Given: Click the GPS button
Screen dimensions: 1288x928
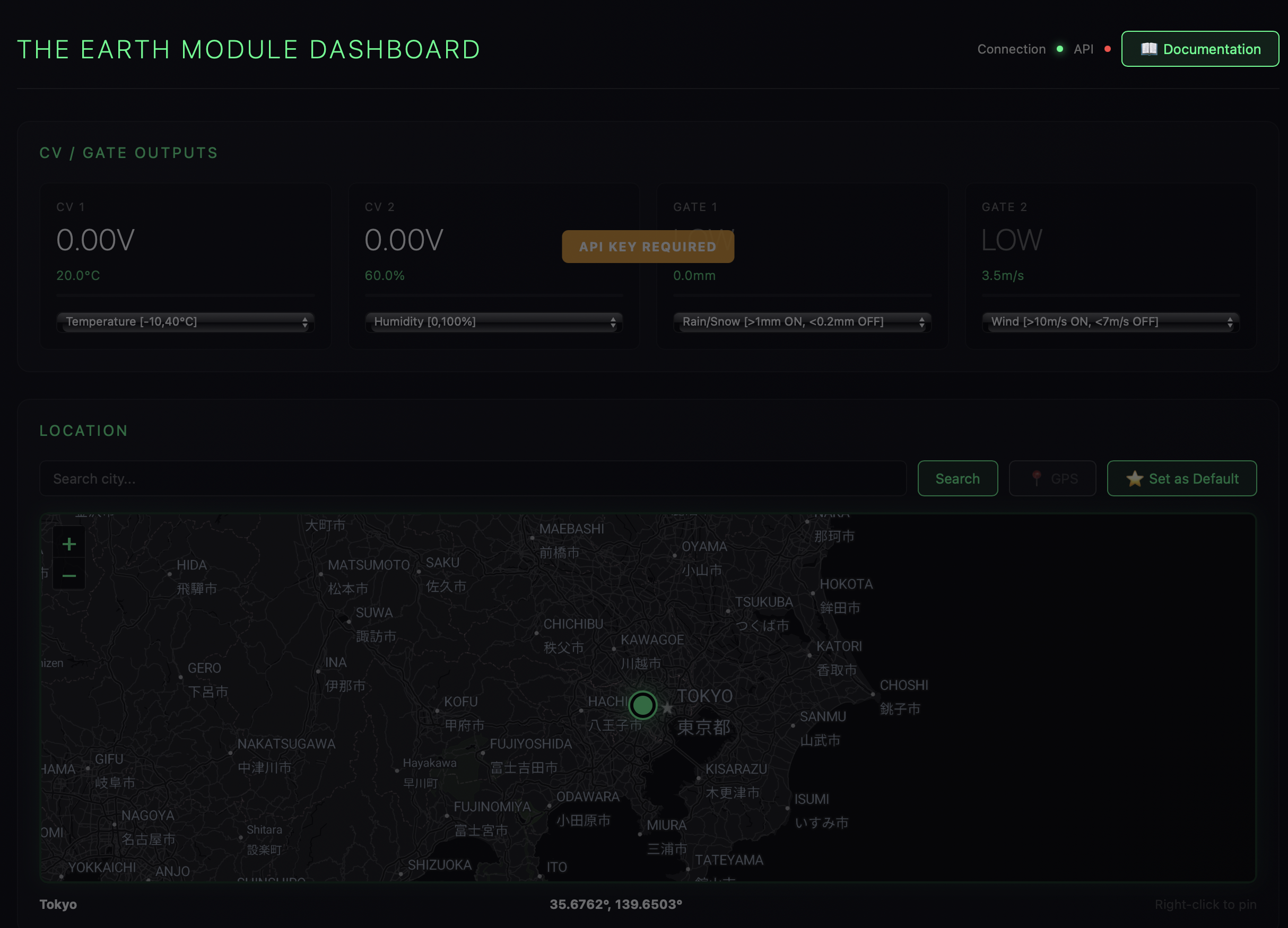Looking at the screenshot, I should coord(1052,478).
